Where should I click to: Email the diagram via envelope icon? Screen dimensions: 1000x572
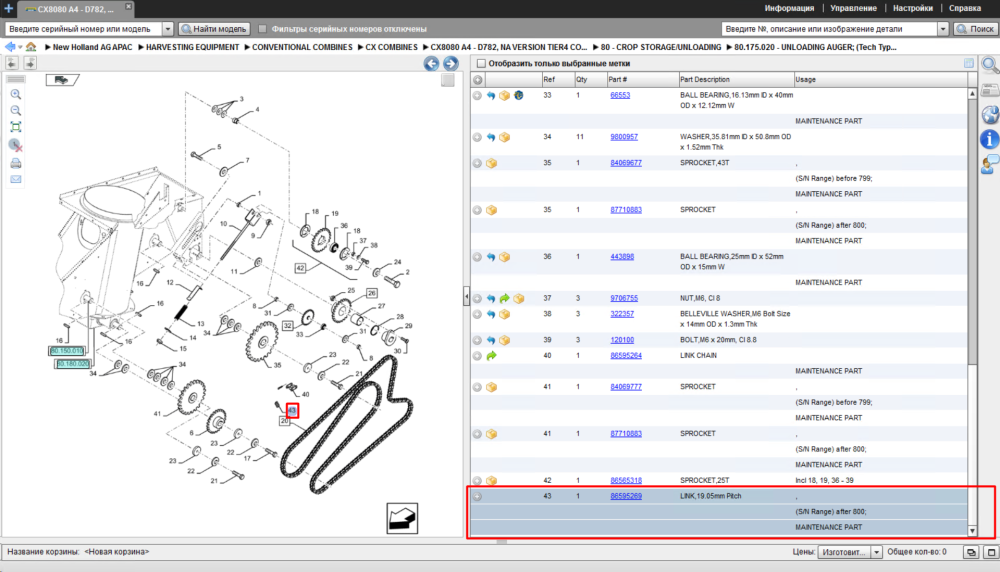(x=16, y=179)
